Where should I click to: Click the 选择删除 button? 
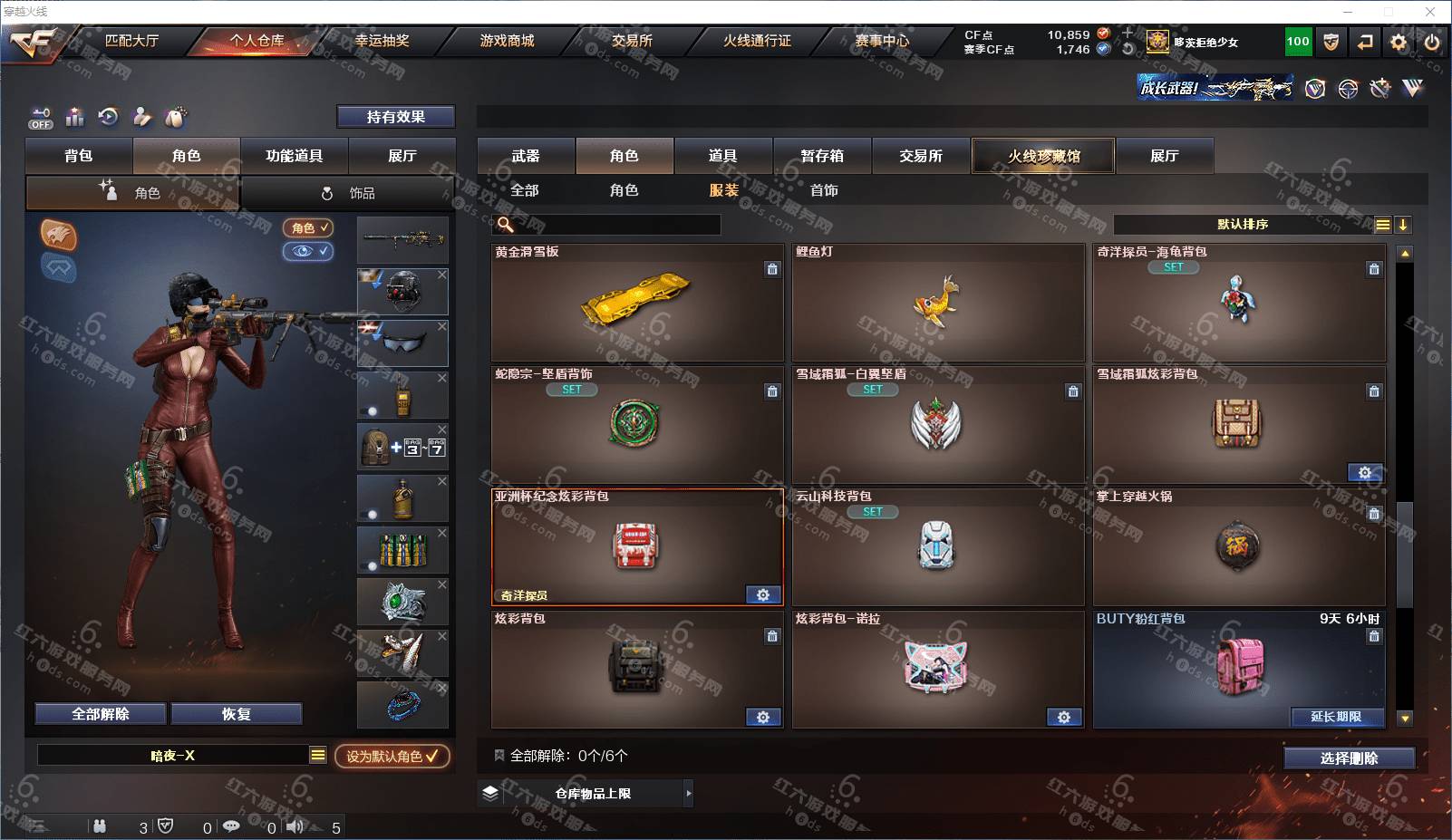1350,758
